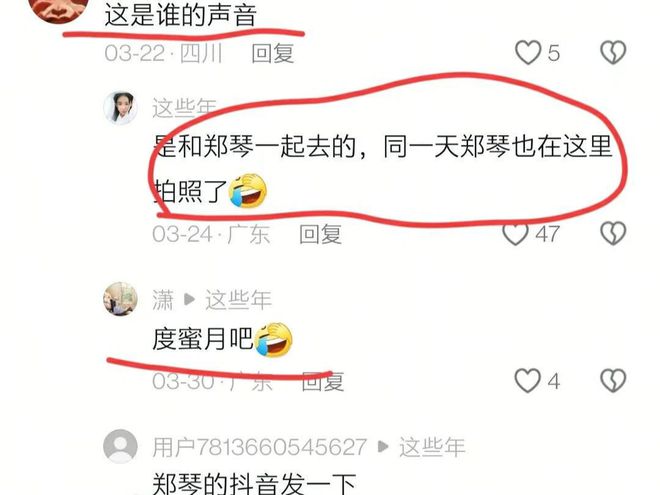The image size is (660, 495).
Task: Dislike the 郑琴一起去的 comment
Action: tap(613, 234)
